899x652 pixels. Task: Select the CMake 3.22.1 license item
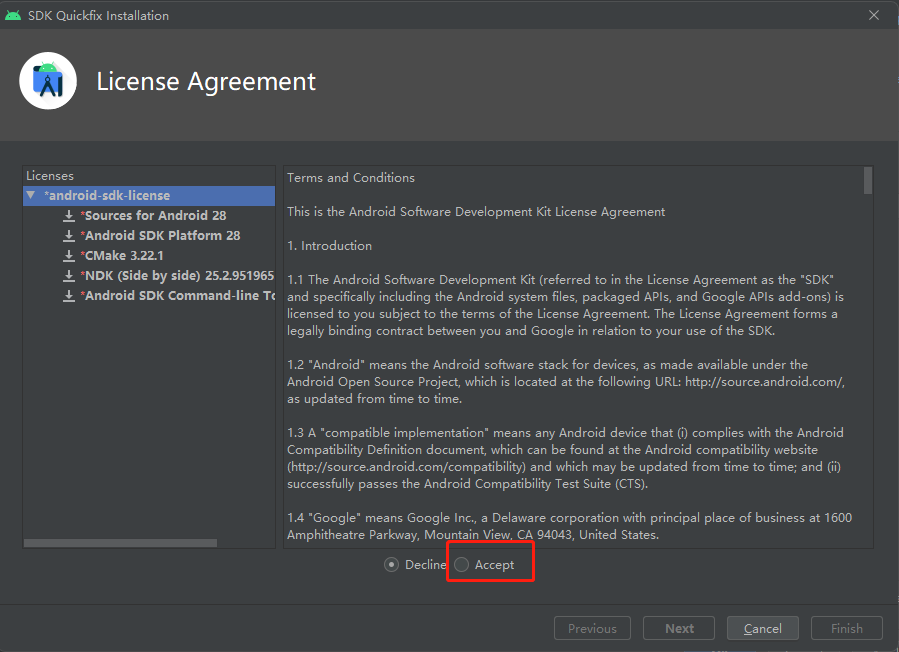(x=124, y=256)
